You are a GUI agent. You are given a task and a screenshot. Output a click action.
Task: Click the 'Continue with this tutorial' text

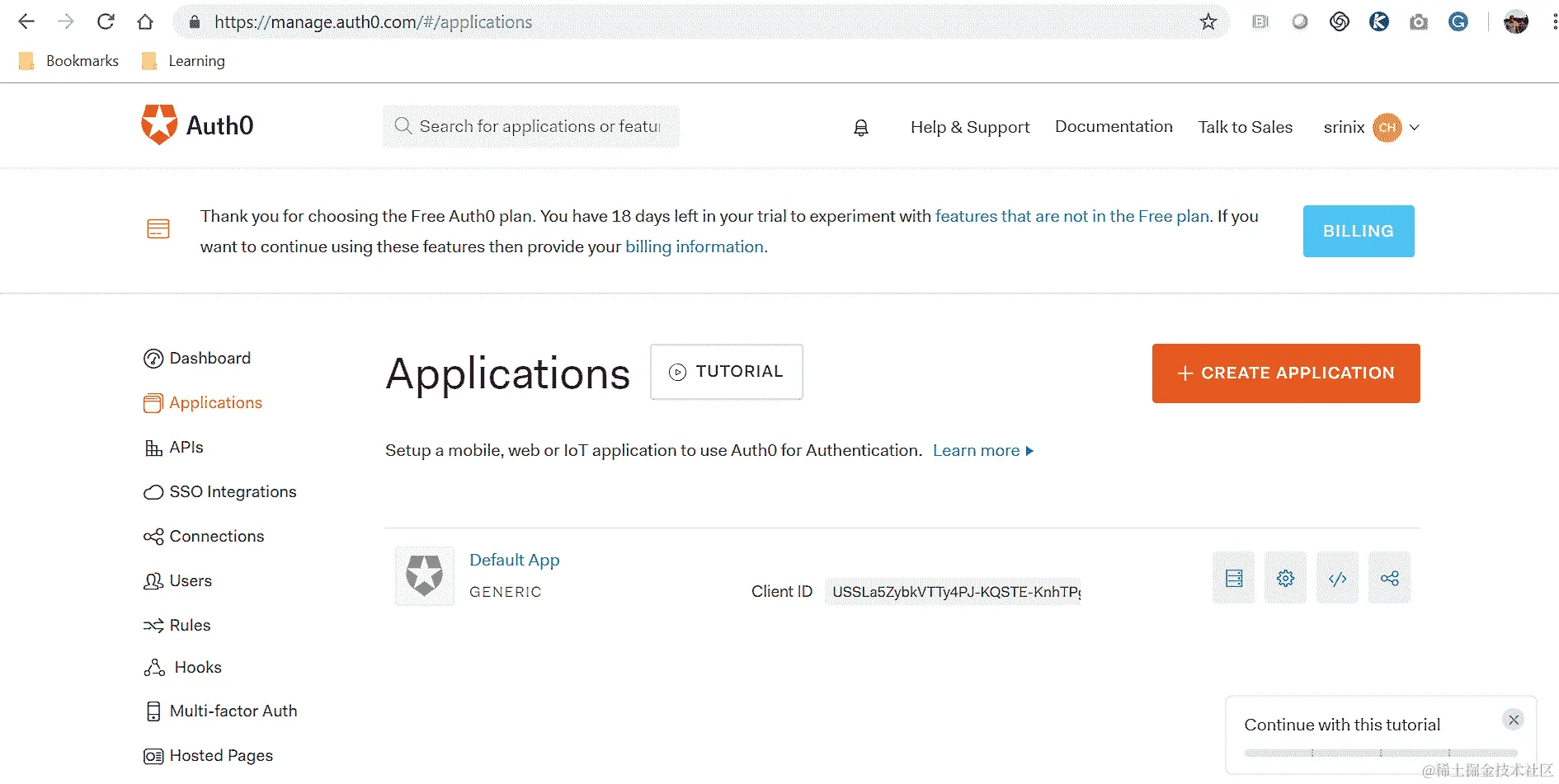(1342, 725)
